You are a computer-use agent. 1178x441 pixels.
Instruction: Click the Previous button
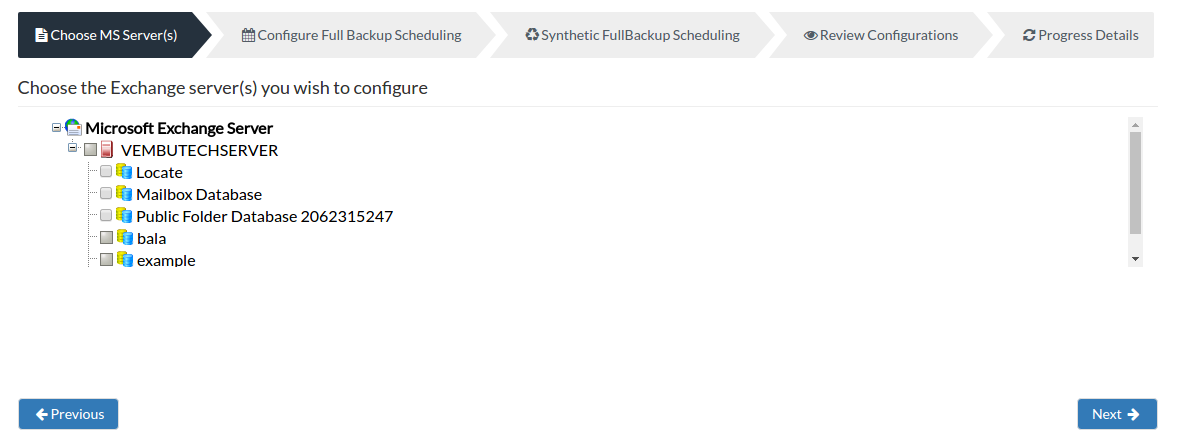(x=68, y=414)
